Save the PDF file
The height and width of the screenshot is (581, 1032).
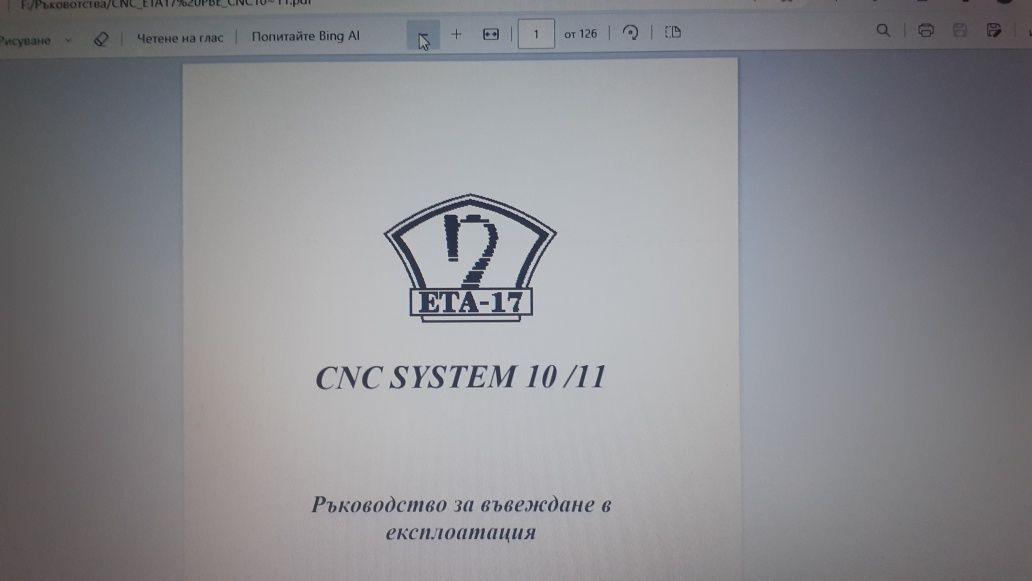(x=960, y=30)
